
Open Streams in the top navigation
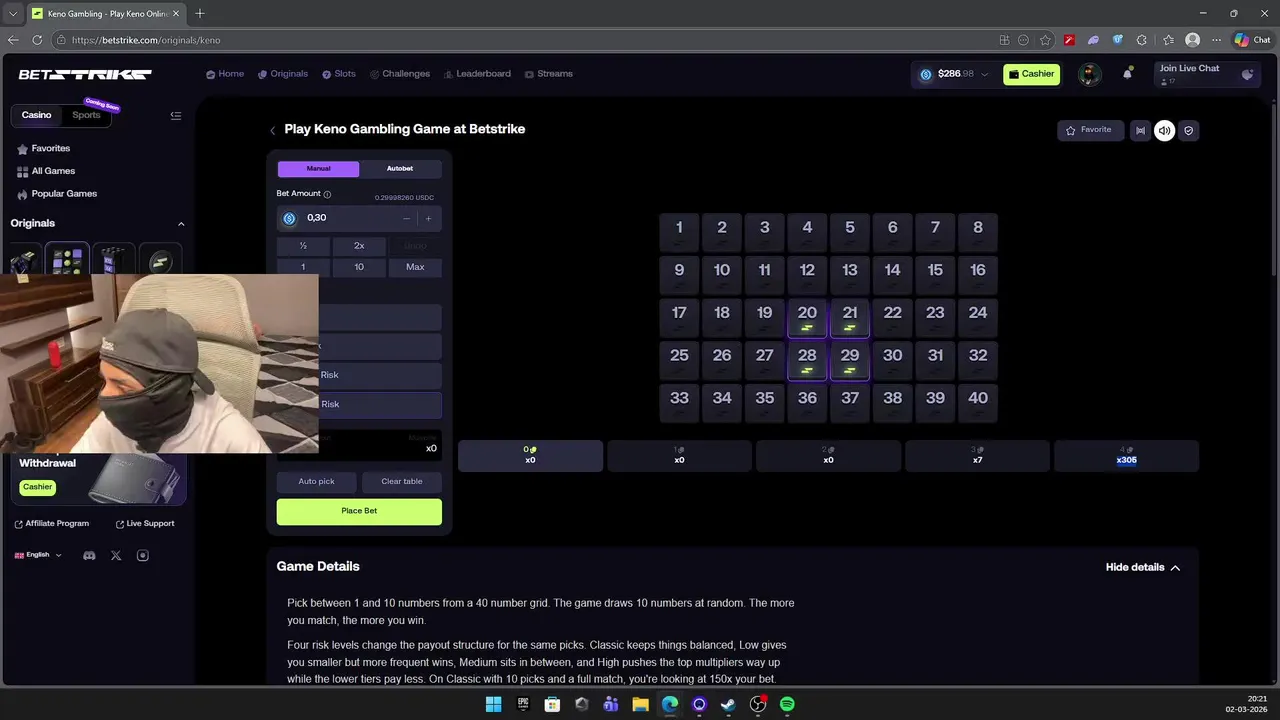pyautogui.click(x=549, y=74)
